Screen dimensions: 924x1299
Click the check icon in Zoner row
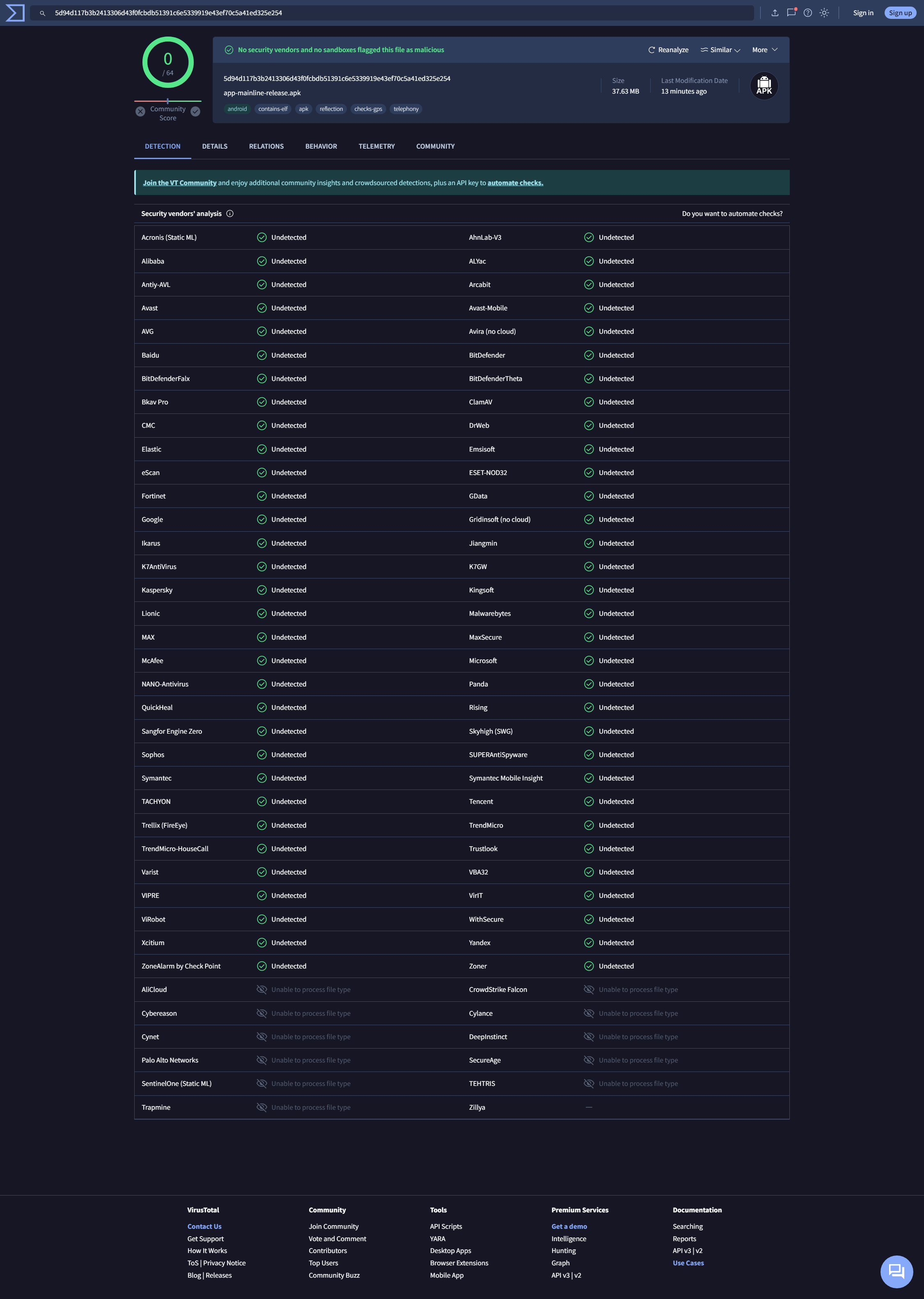click(x=589, y=966)
